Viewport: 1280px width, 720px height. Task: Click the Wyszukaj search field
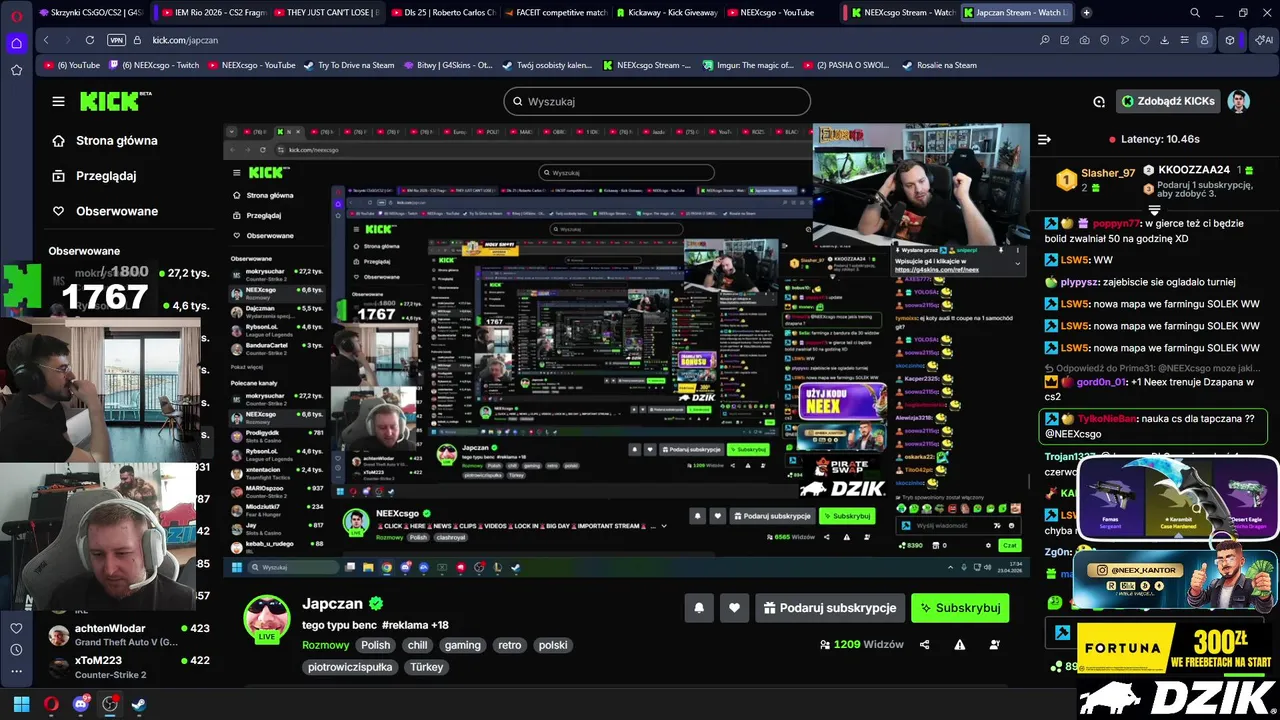(657, 101)
